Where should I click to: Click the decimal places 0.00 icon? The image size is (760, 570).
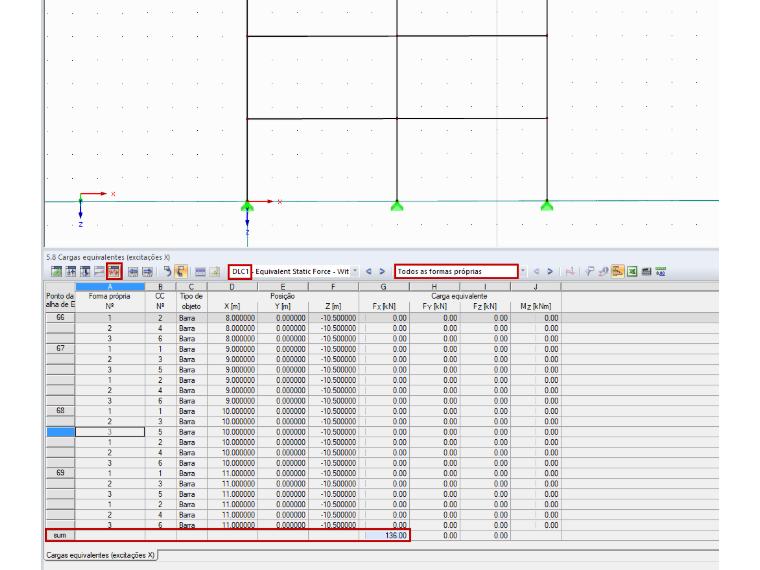pos(661,271)
